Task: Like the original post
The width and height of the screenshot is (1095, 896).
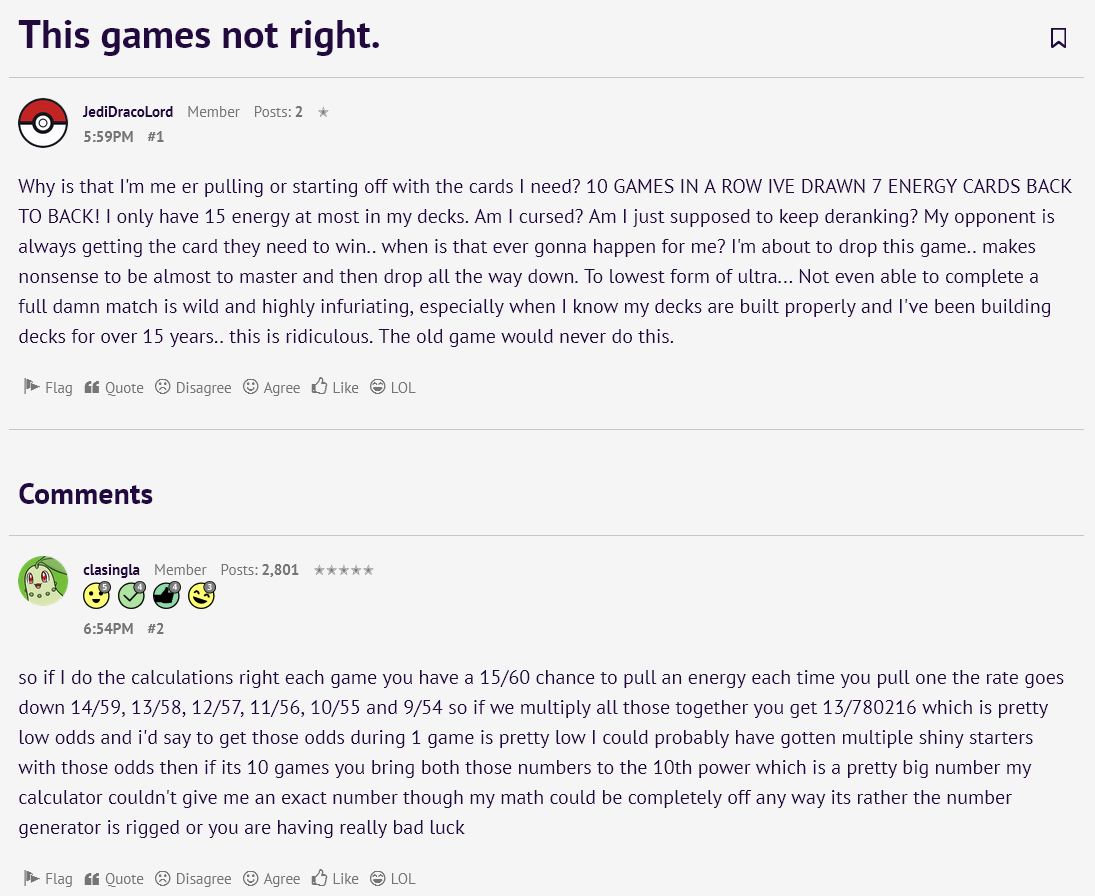Action: tap(335, 387)
